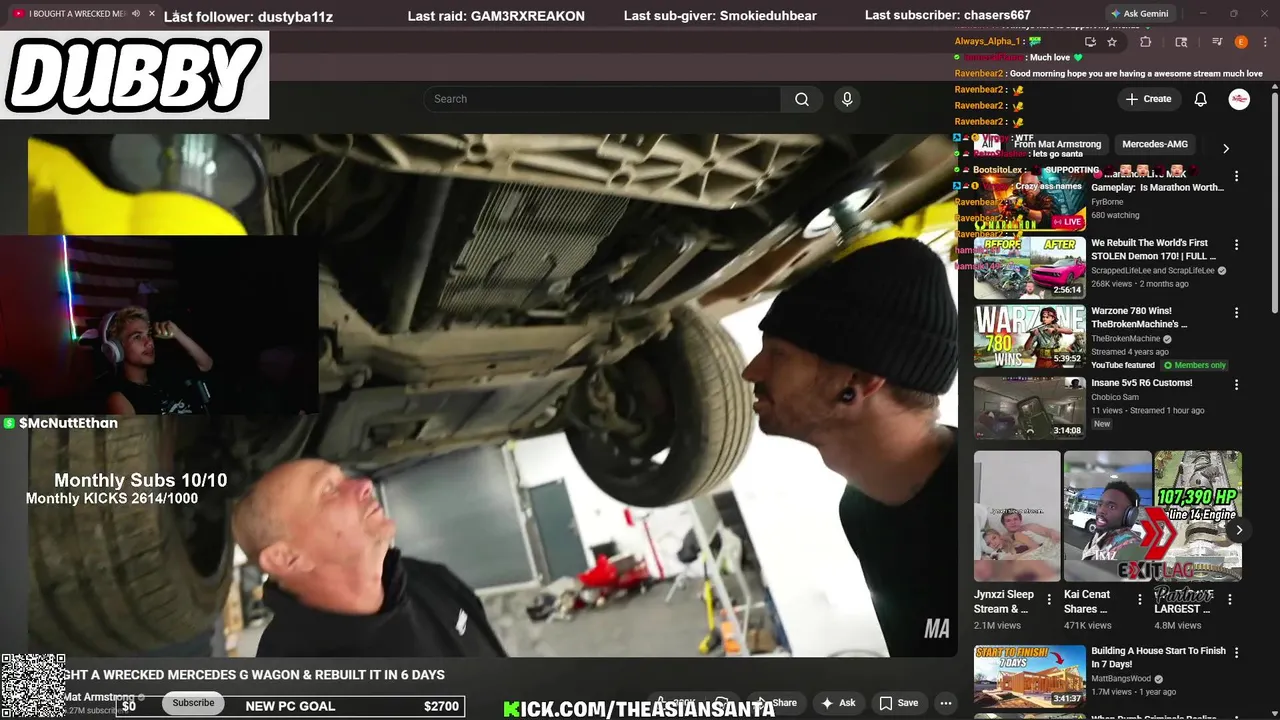
Task: Open options for Jynxzi Sleep Stream short
Action: 1049,600
